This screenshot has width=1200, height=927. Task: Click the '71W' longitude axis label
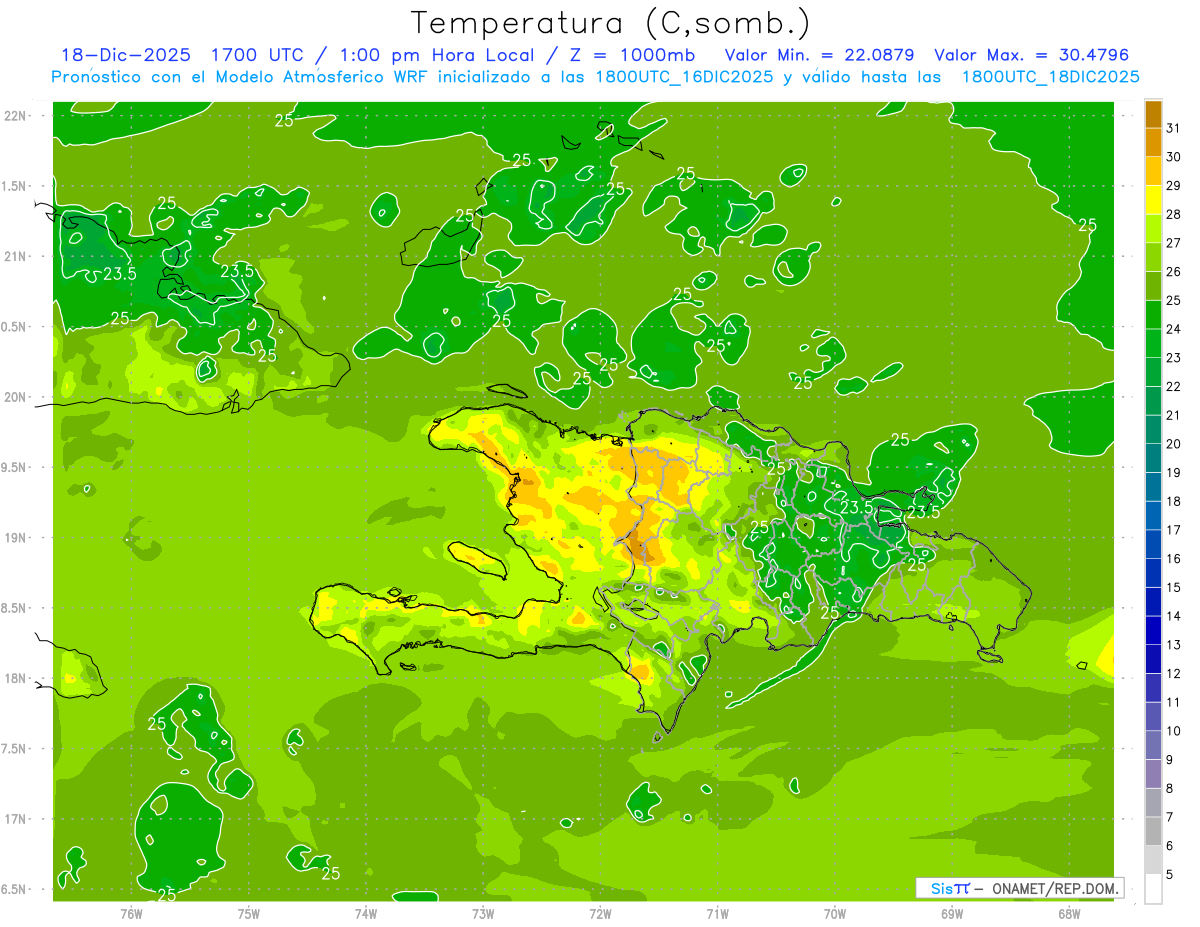pyautogui.click(x=717, y=914)
